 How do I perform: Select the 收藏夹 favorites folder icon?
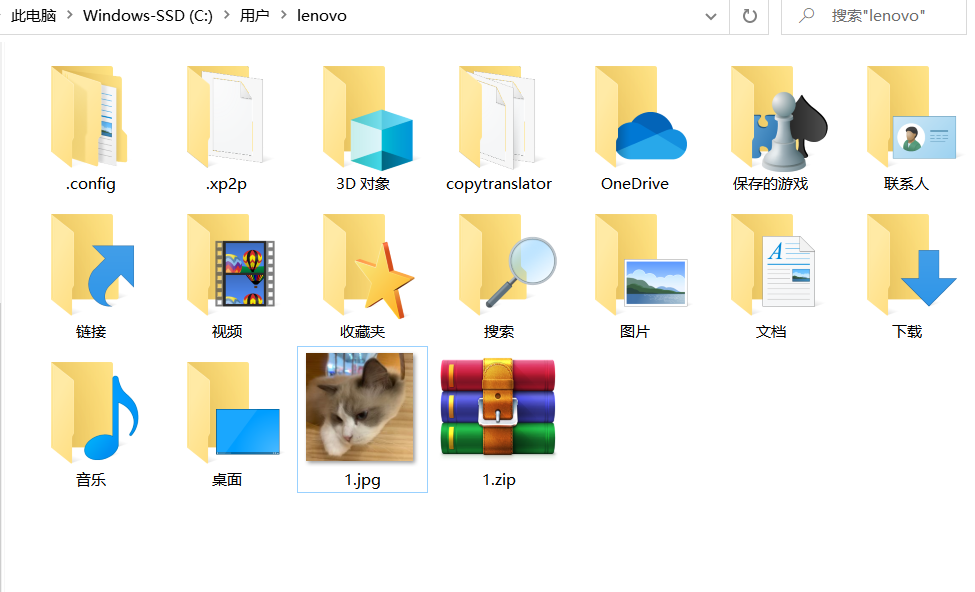[368, 266]
